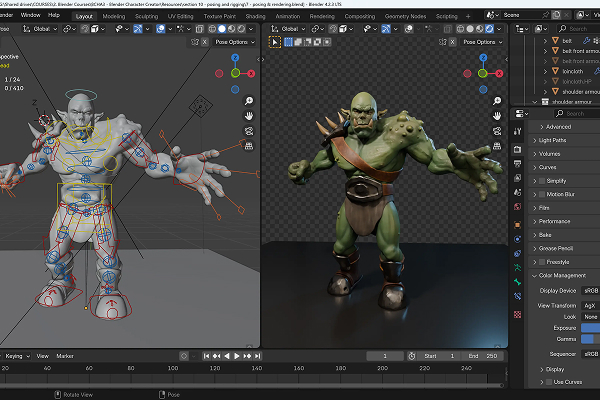Screen dimensions: 600x400
Task: Tick the Freestyle checkbox
Action: [x=543, y=261]
